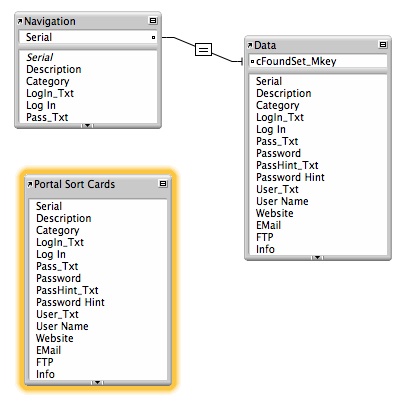The image size is (406, 404).
Task: Select the Website field in Portal Sort Cards
Action: pyautogui.click(x=55, y=338)
